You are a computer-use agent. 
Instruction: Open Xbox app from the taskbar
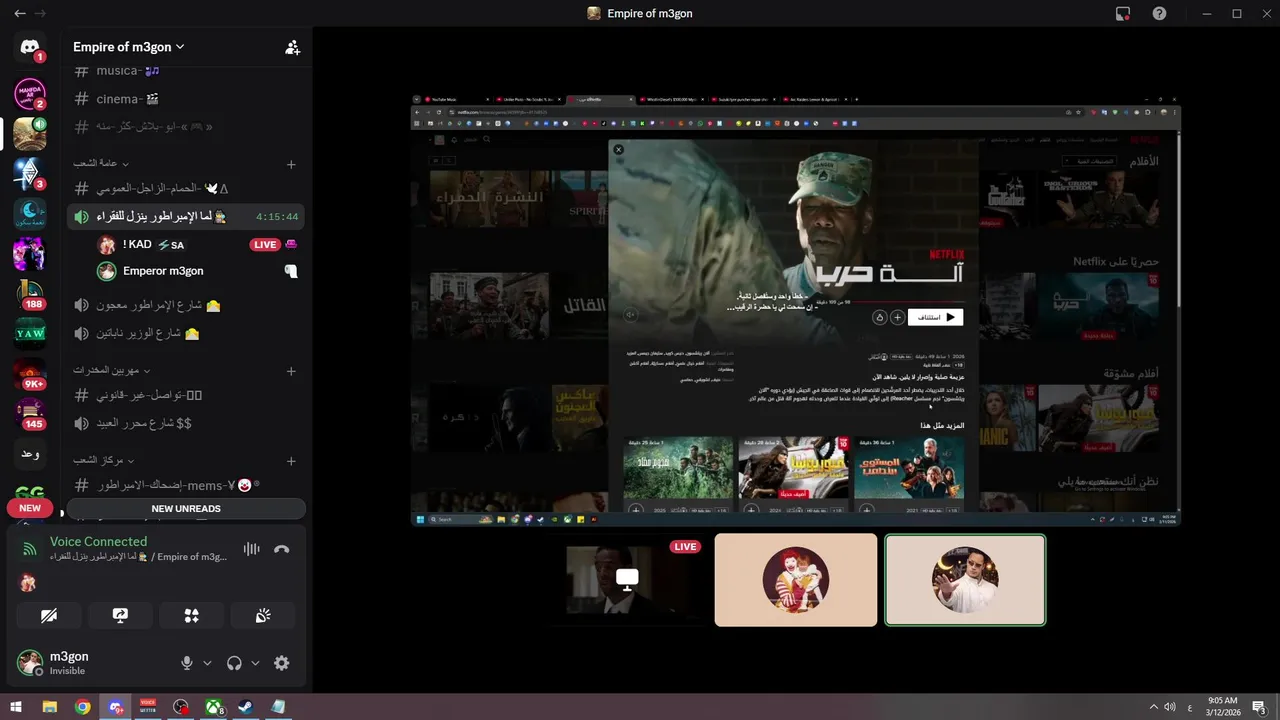coord(213,707)
